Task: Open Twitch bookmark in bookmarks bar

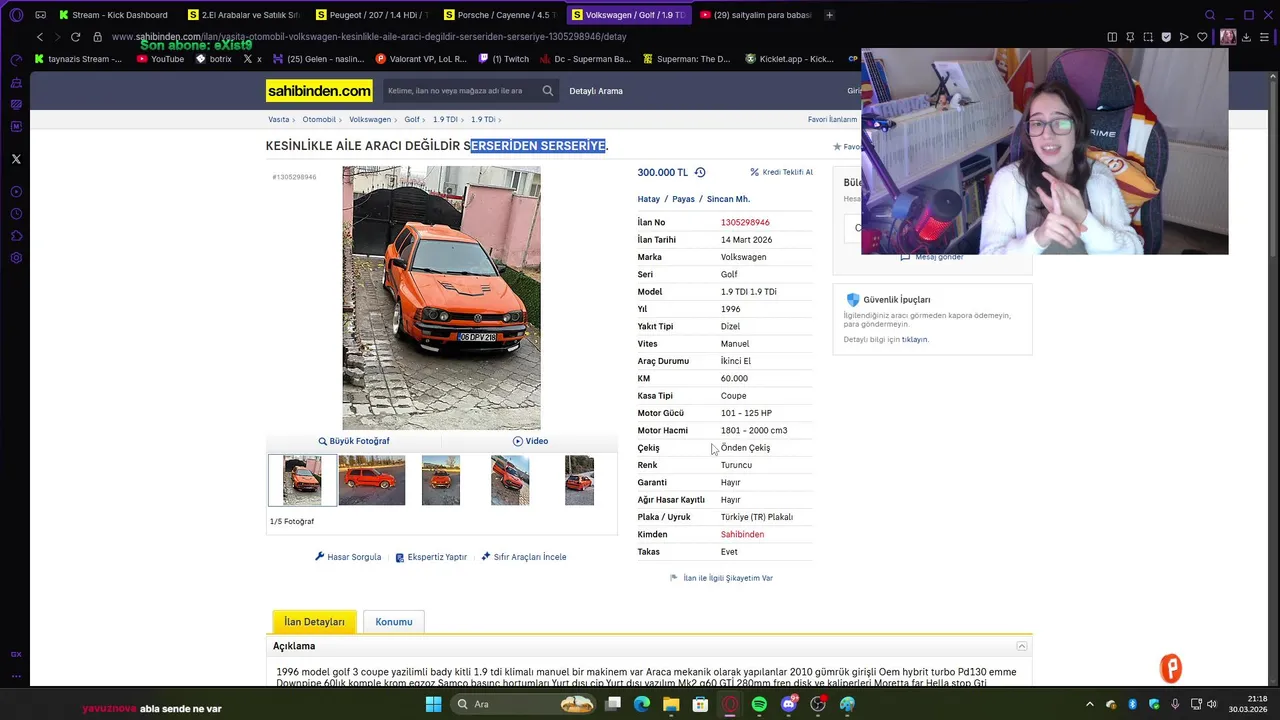Action: (x=504, y=59)
